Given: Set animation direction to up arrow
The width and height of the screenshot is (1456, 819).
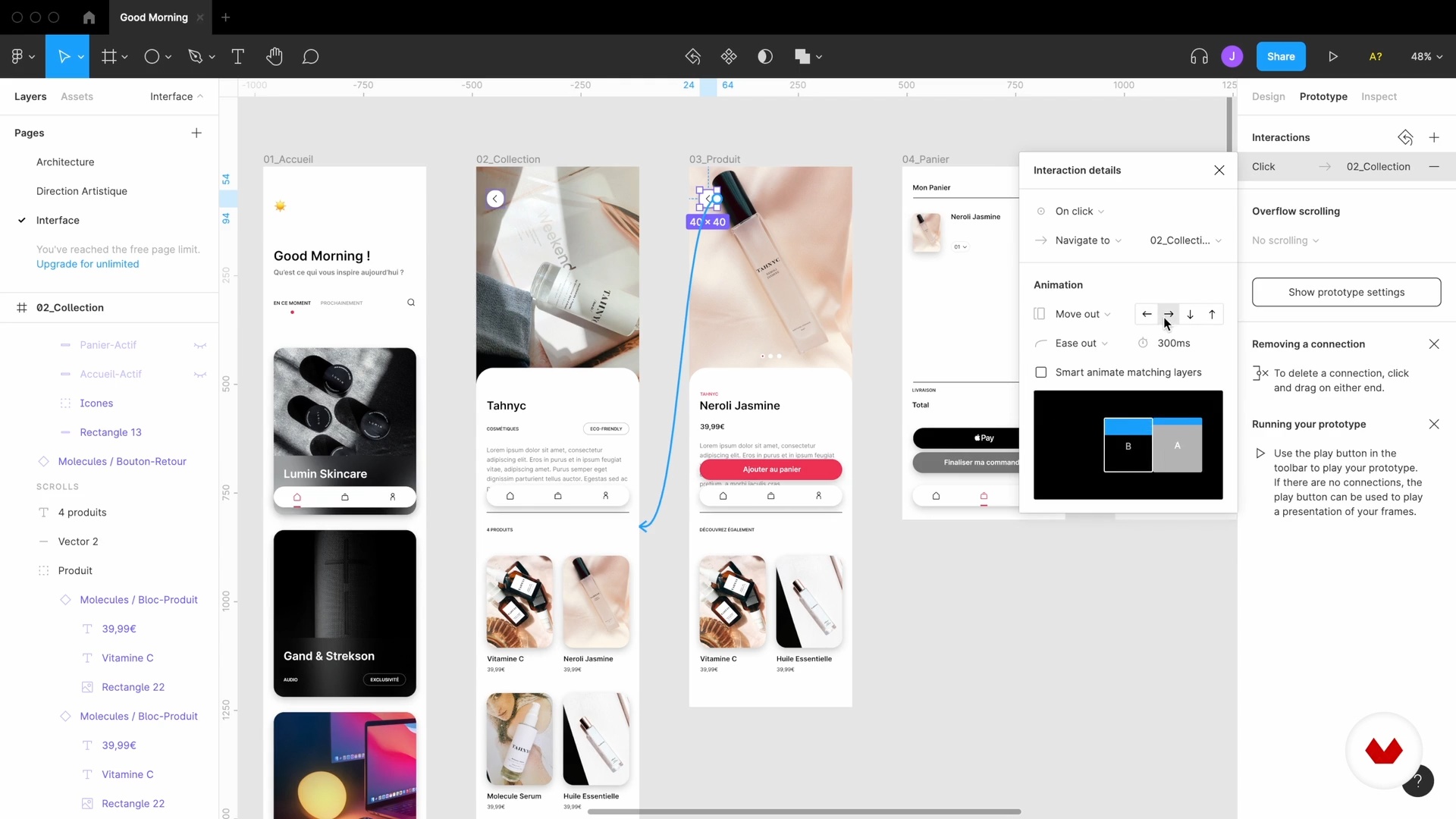Looking at the screenshot, I should [1212, 314].
